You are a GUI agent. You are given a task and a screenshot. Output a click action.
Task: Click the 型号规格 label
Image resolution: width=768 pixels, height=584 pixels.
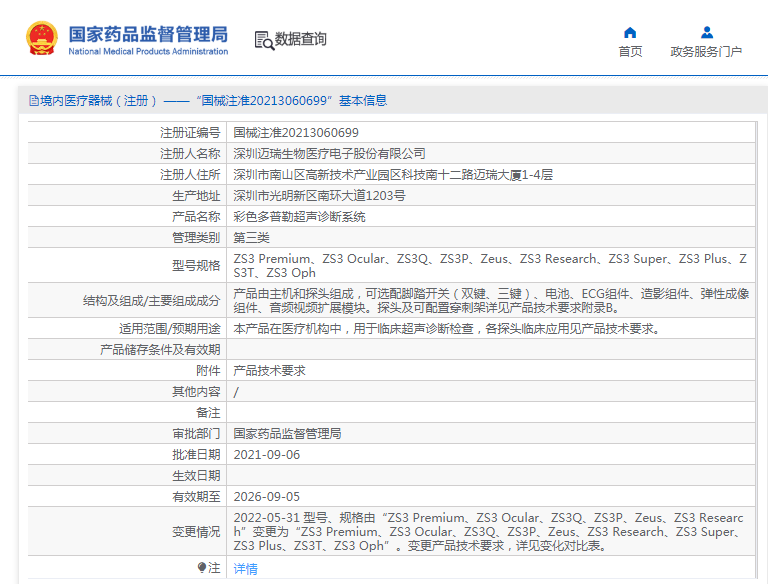coord(196,266)
